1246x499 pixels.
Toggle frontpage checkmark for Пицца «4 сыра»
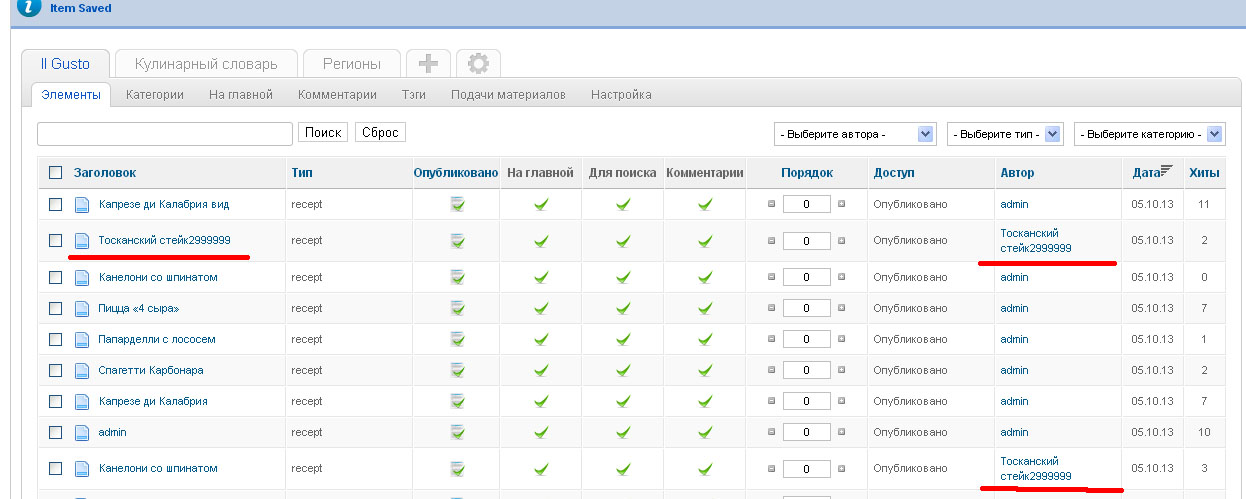[x=540, y=308]
